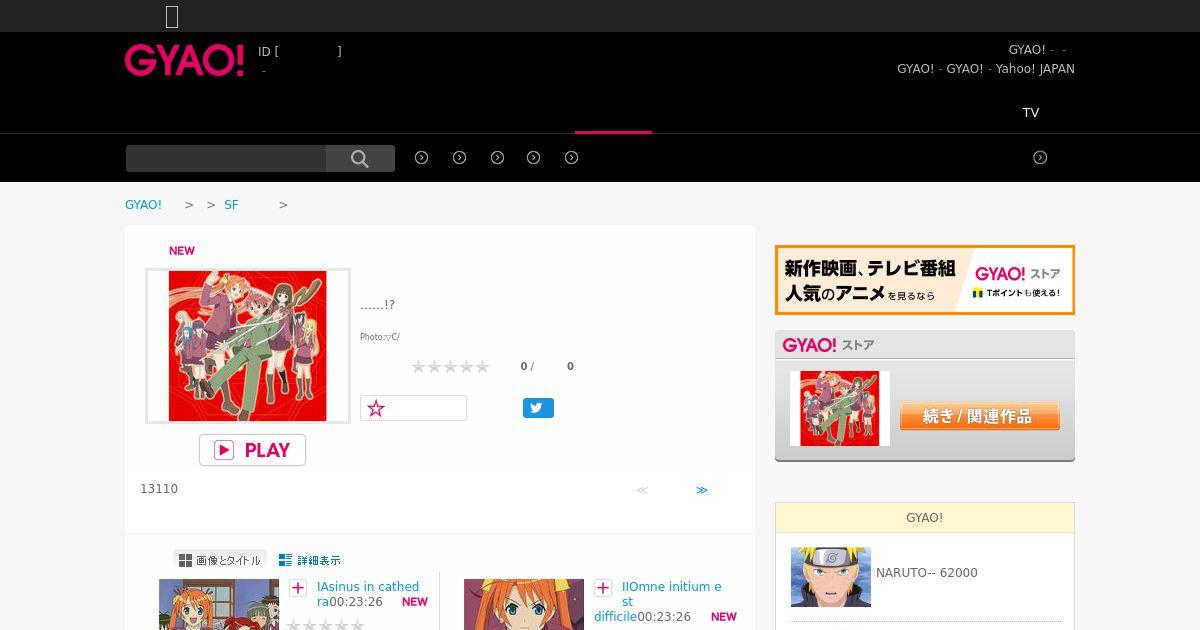Image resolution: width=1200 pixels, height=630 pixels.
Task: Switch to 詳細表示 detail view
Action: point(310,560)
